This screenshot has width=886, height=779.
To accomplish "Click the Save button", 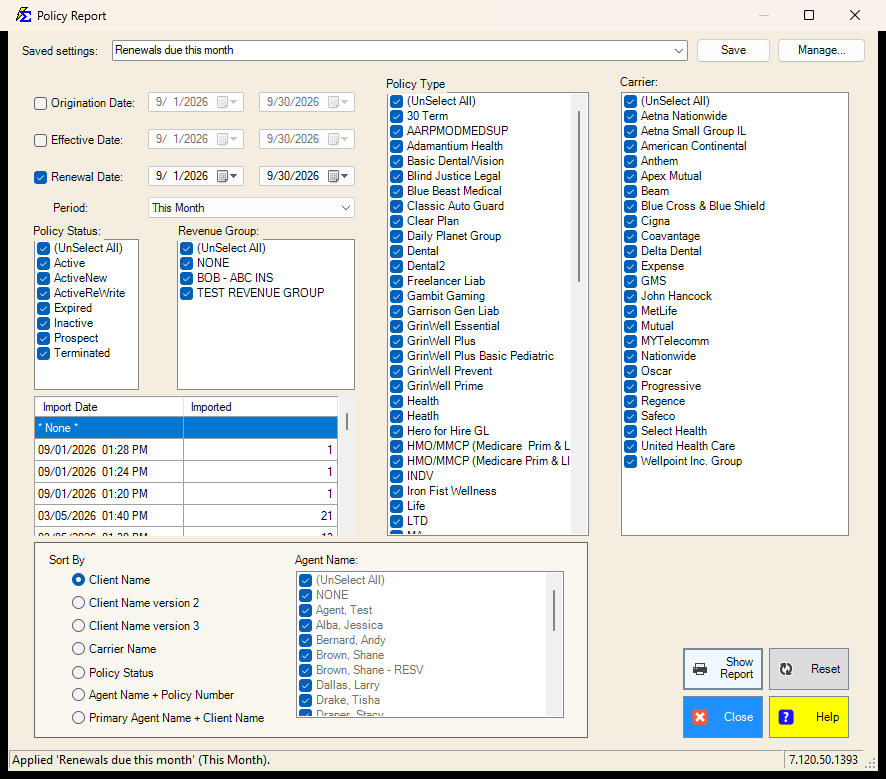I will coord(733,50).
